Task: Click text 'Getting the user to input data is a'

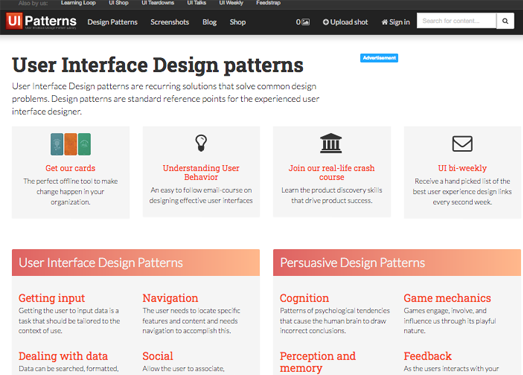Action: (69, 311)
